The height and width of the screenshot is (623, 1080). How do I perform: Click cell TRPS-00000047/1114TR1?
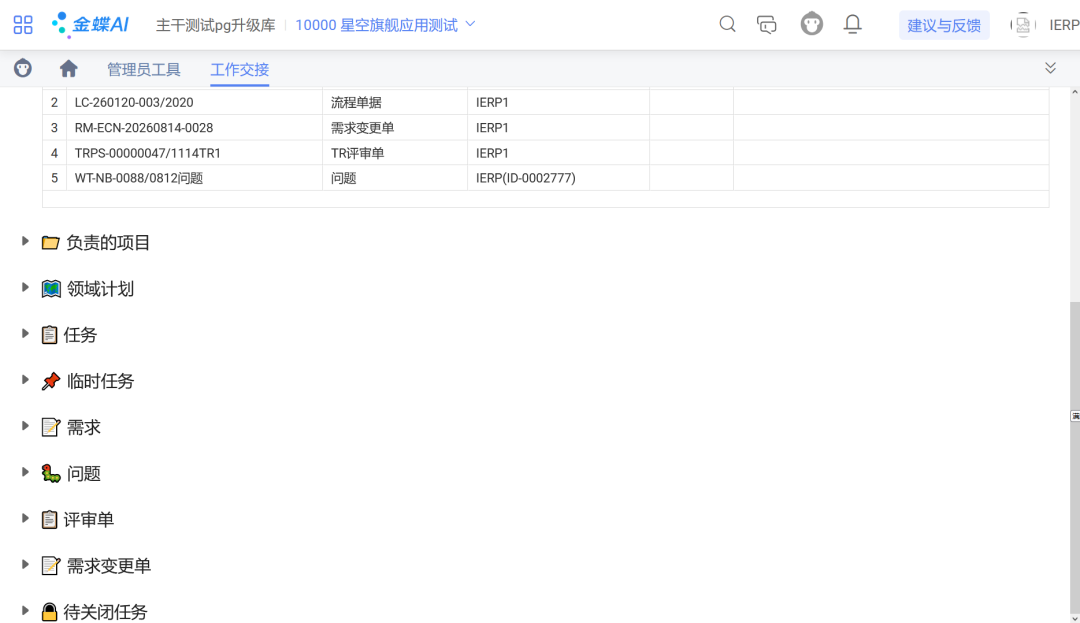tap(194, 153)
